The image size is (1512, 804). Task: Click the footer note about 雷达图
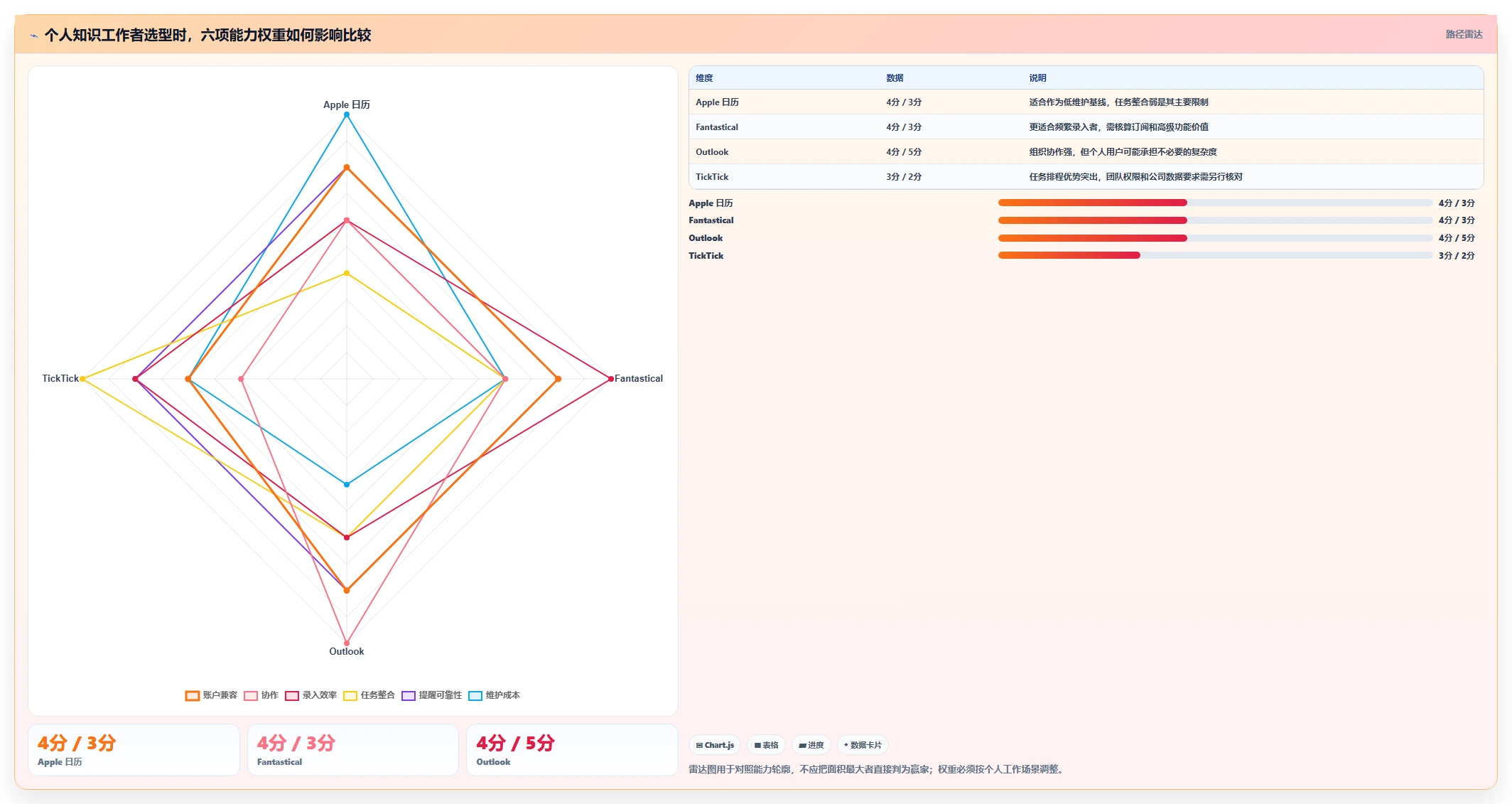tap(878, 769)
